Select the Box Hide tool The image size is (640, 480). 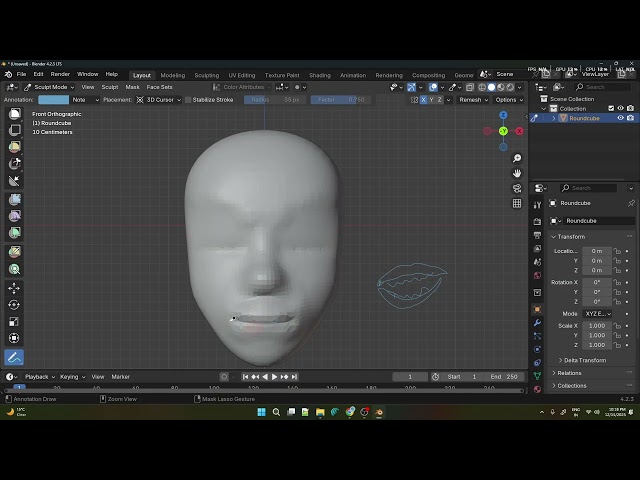pyautogui.click(x=15, y=130)
